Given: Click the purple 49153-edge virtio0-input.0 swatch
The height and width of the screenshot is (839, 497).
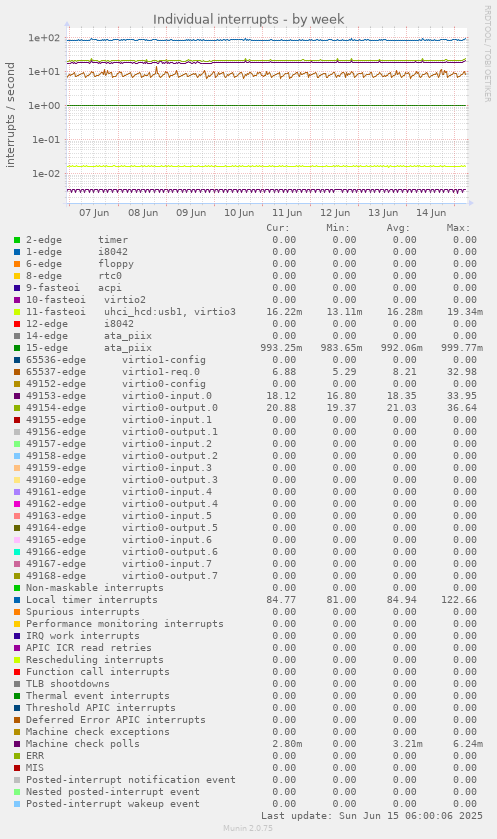Looking at the screenshot, I should [x=17, y=396].
